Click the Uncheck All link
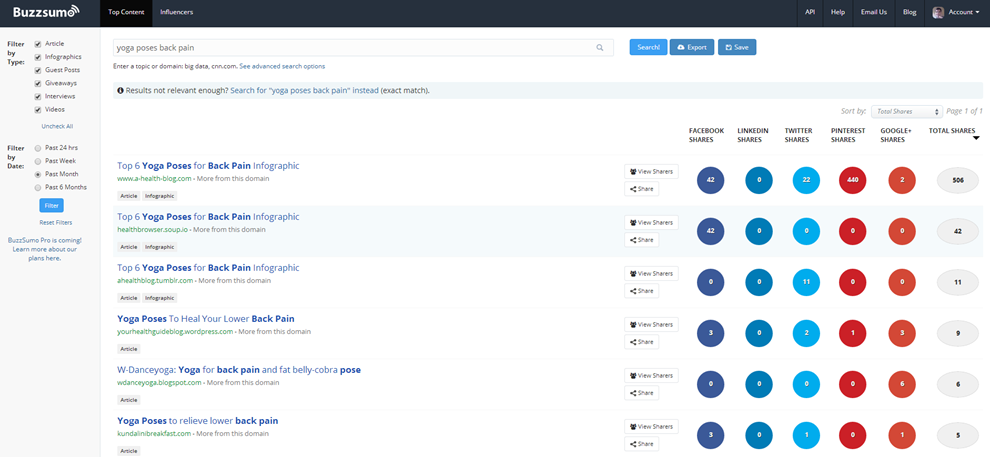The image size is (990, 457). tap(57, 126)
